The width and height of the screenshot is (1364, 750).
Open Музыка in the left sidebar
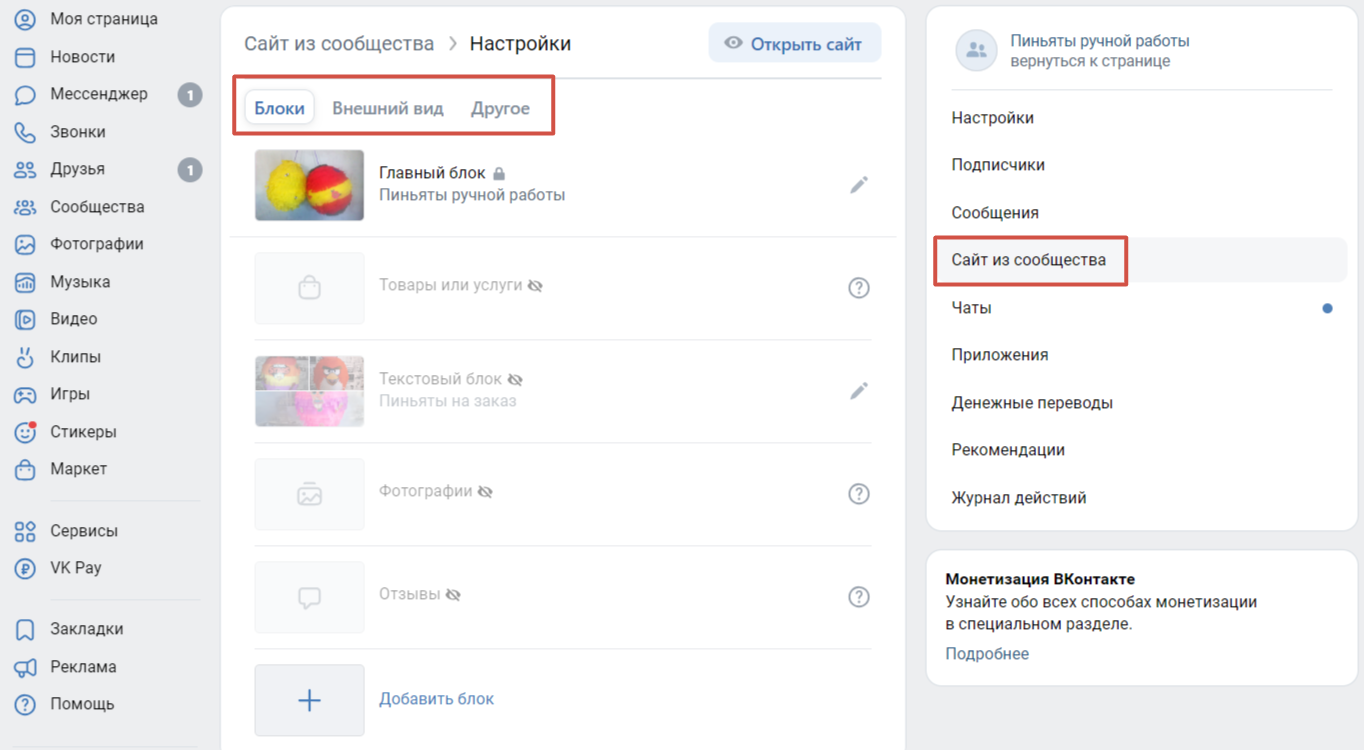[x=80, y=282]
